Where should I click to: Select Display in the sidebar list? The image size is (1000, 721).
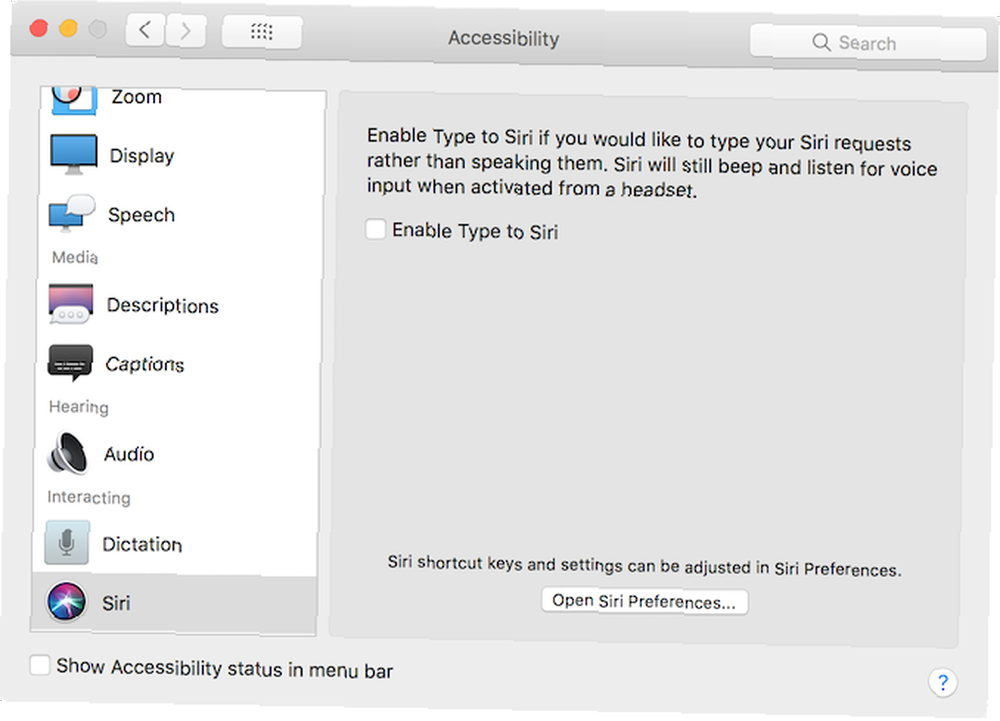(180, 155)
